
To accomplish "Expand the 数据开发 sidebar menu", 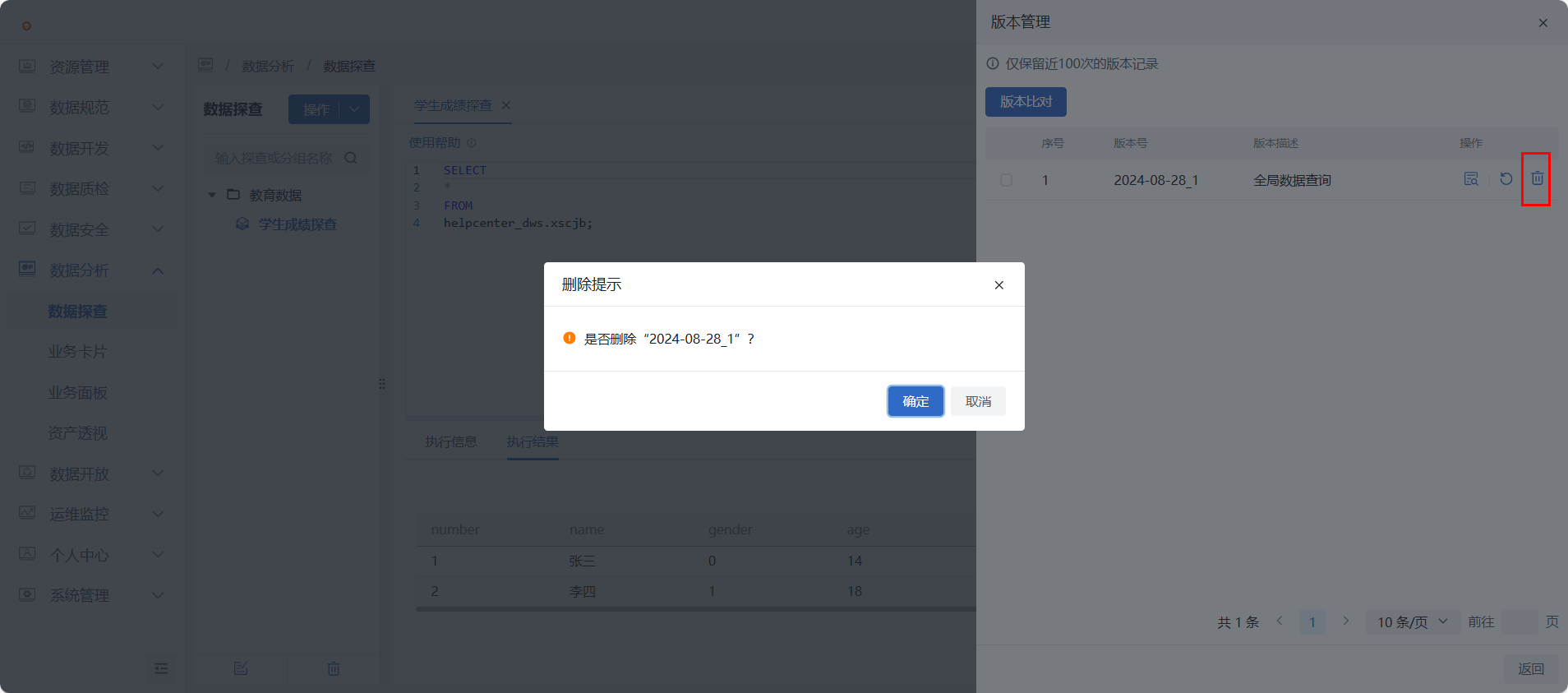I will click(158, 148).
